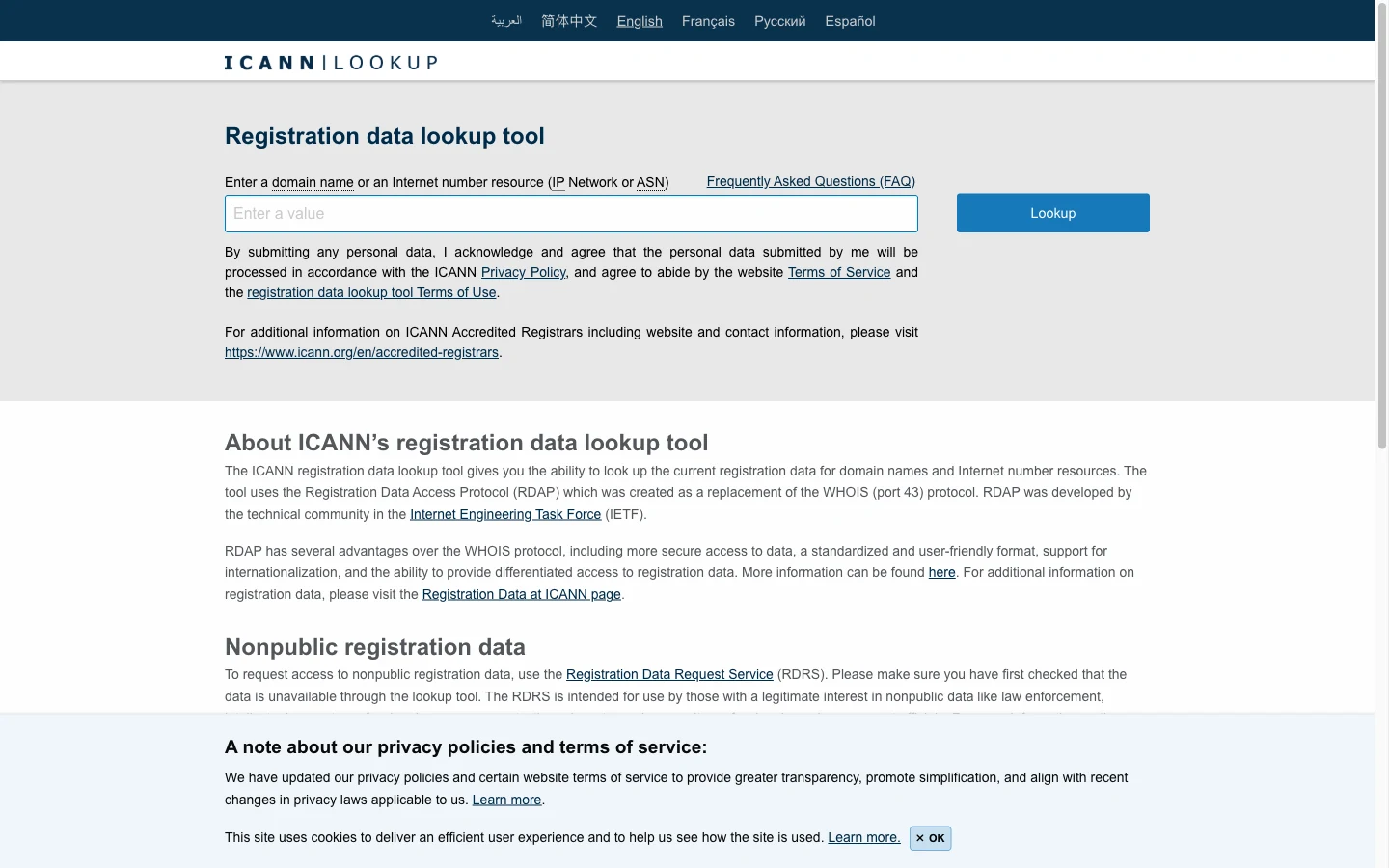1389x868 pixels.
Task: Click 'Nonpublic registration data' heading
Action: [375, 647]
